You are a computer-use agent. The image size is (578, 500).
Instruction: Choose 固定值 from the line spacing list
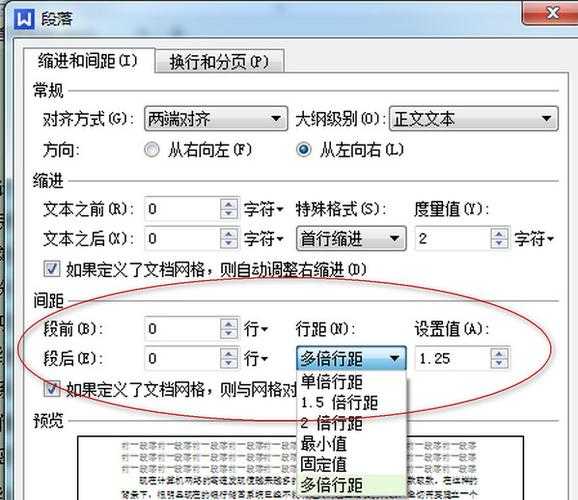(351, 465)
